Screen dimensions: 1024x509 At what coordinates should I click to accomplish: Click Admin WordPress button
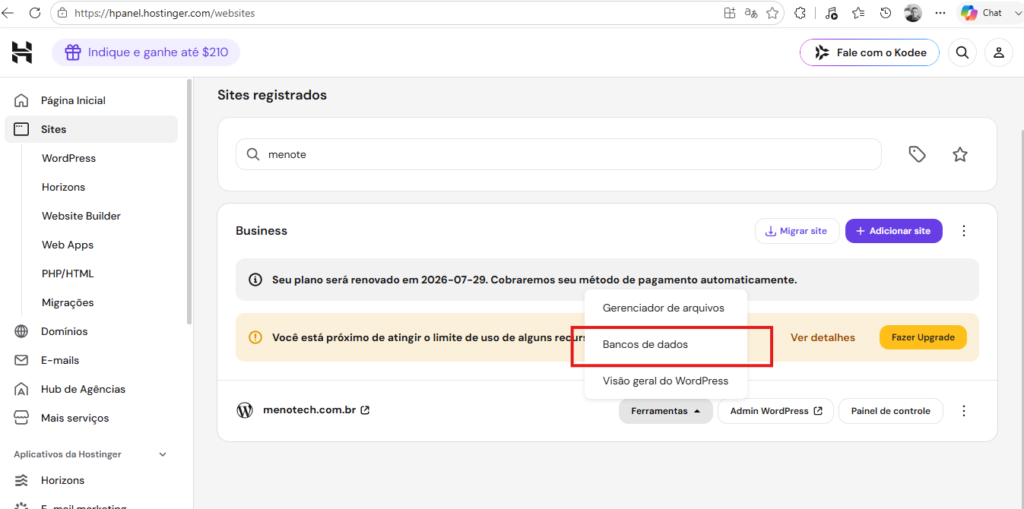point(775,411)
